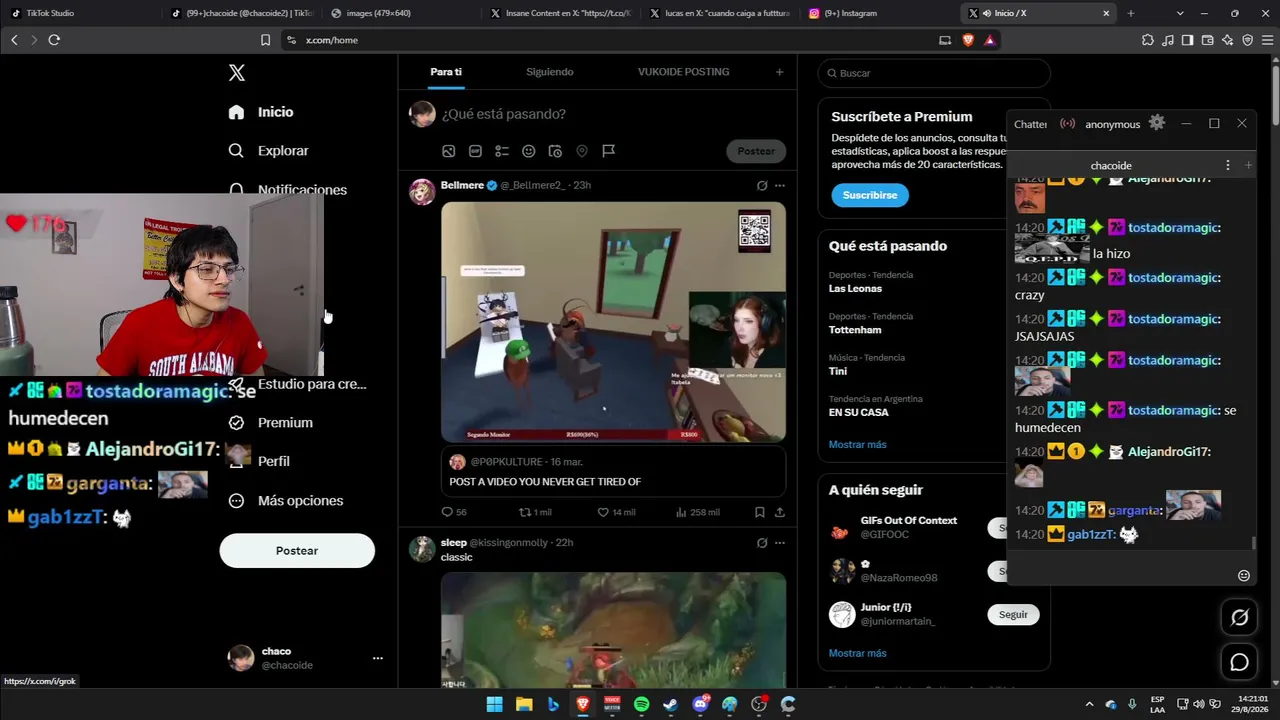Add a poll to the post

point(502,151)
